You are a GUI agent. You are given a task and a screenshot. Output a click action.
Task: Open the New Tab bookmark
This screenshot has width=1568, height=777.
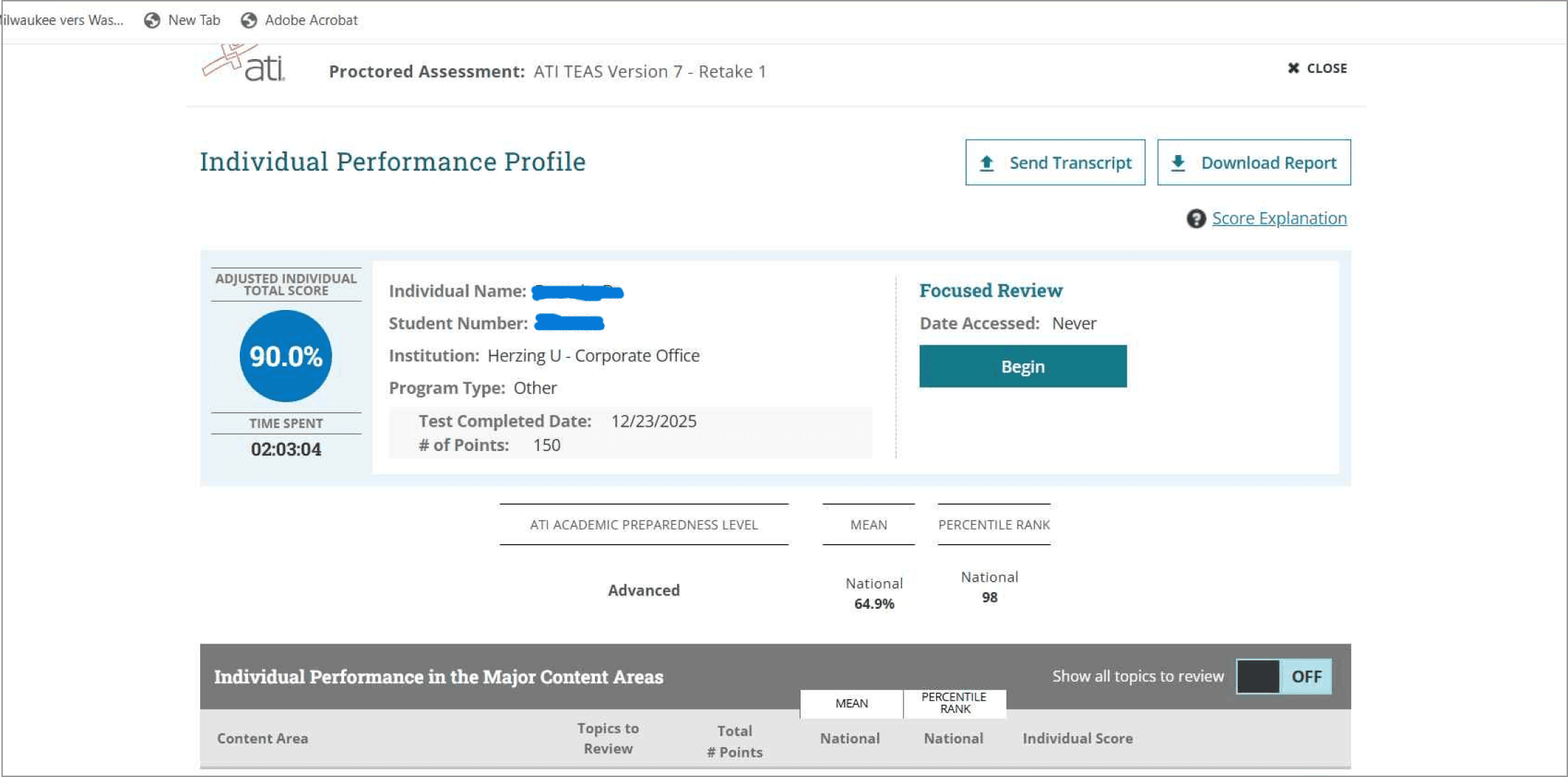coord(194,20)
